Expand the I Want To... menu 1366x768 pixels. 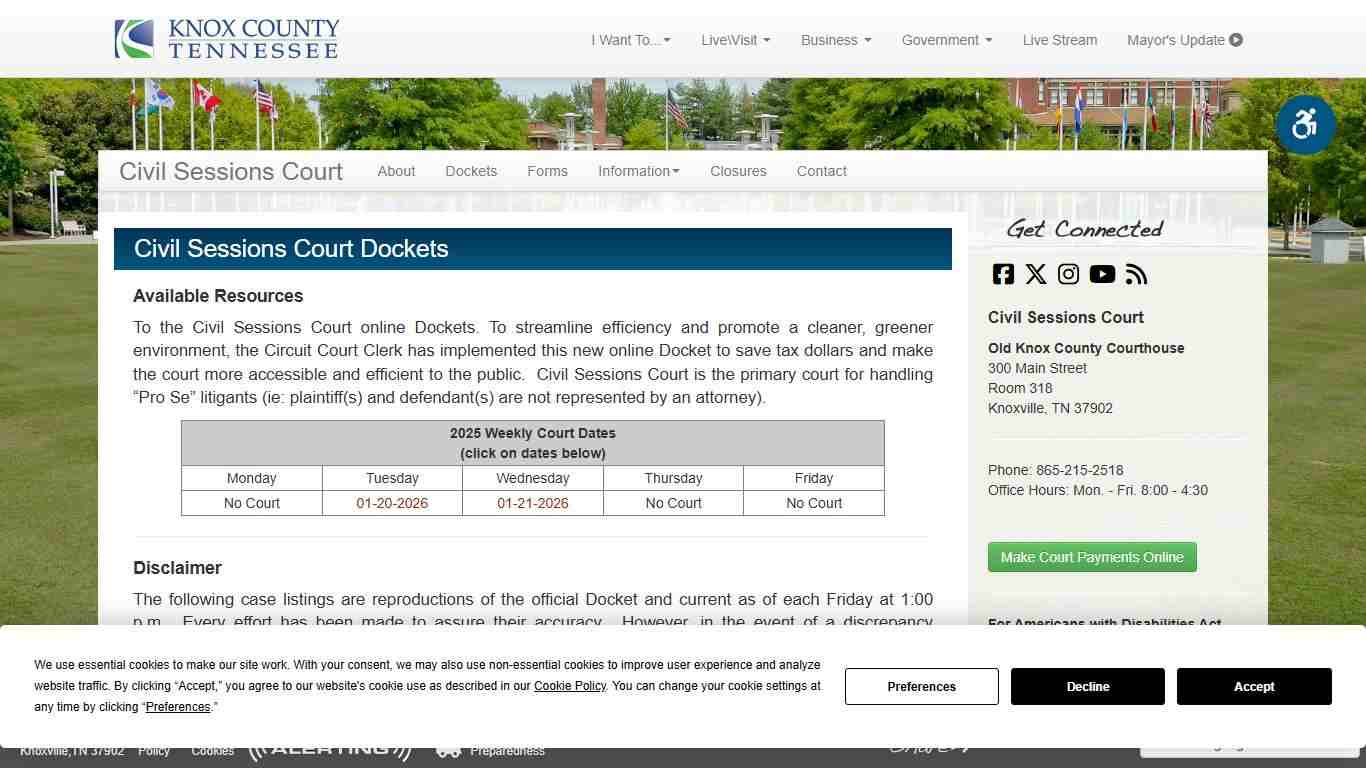(631, 40)
